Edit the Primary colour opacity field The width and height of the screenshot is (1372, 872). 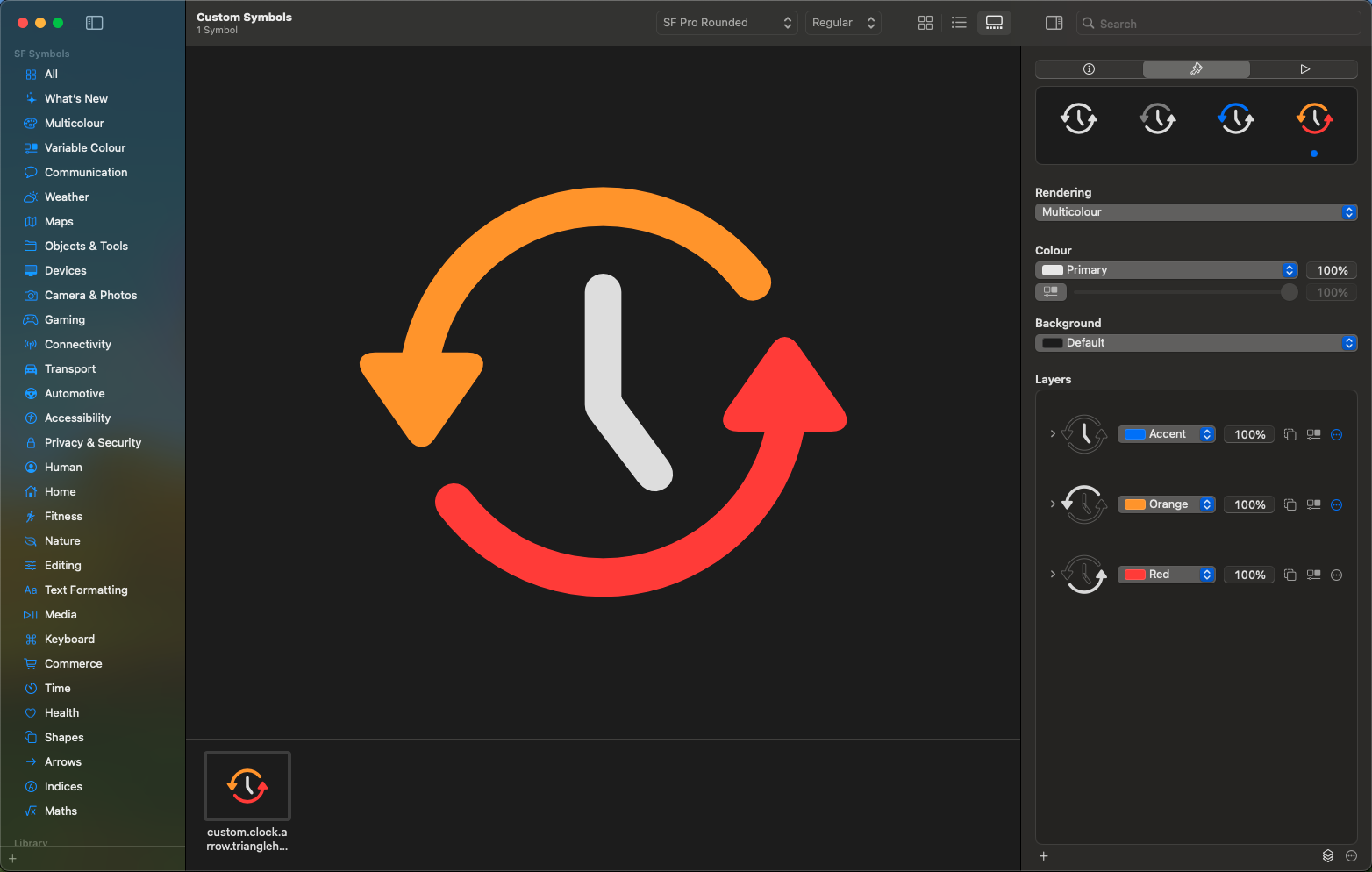1332,270
